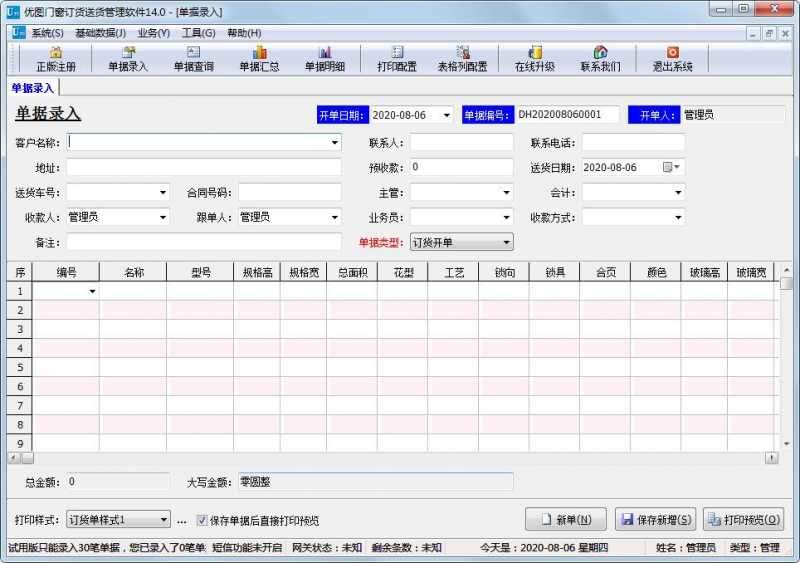
Task: Click the 保存新增(S) button
Action: coord(655,520)
